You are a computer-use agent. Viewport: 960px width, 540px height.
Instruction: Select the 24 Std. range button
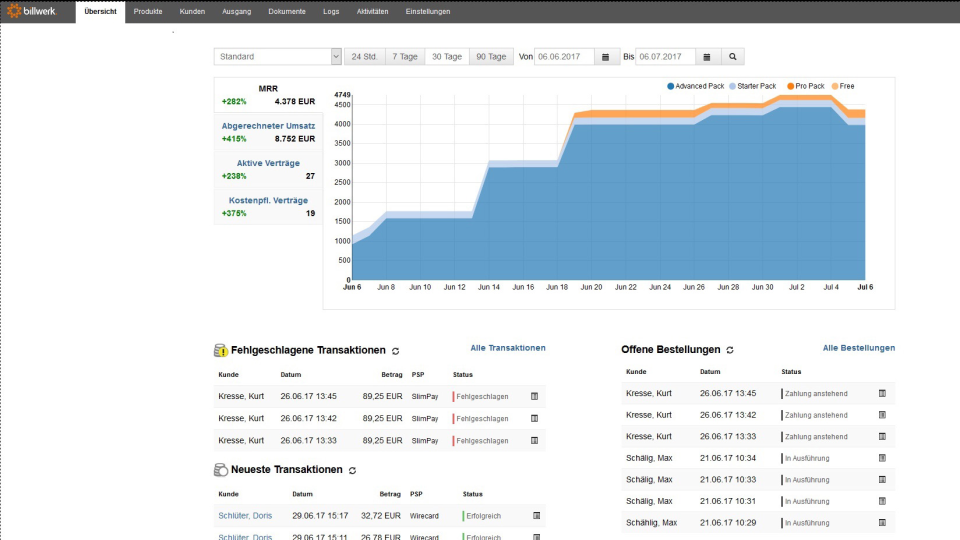364,57
